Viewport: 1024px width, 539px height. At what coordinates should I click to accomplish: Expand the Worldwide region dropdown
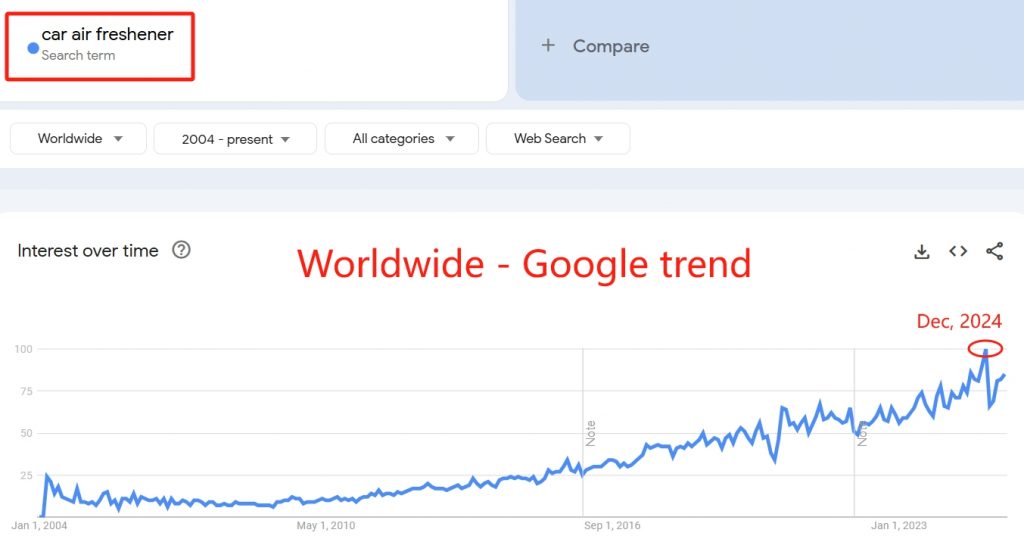point(78,139)
